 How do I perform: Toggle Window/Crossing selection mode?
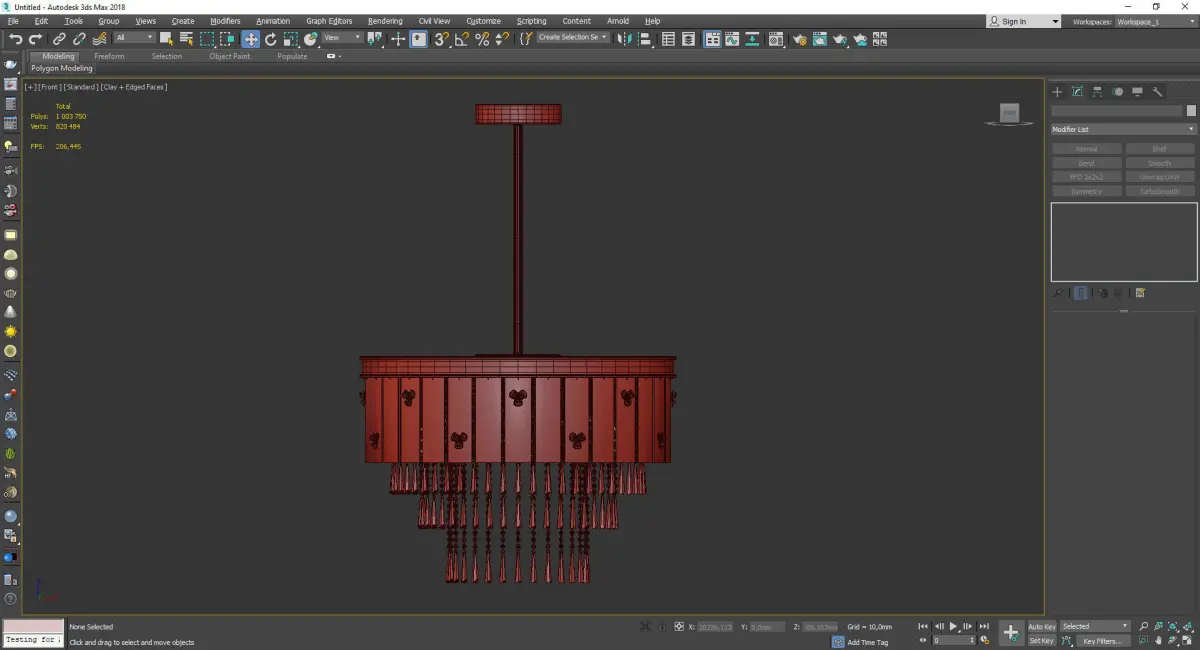click(228, 39)
